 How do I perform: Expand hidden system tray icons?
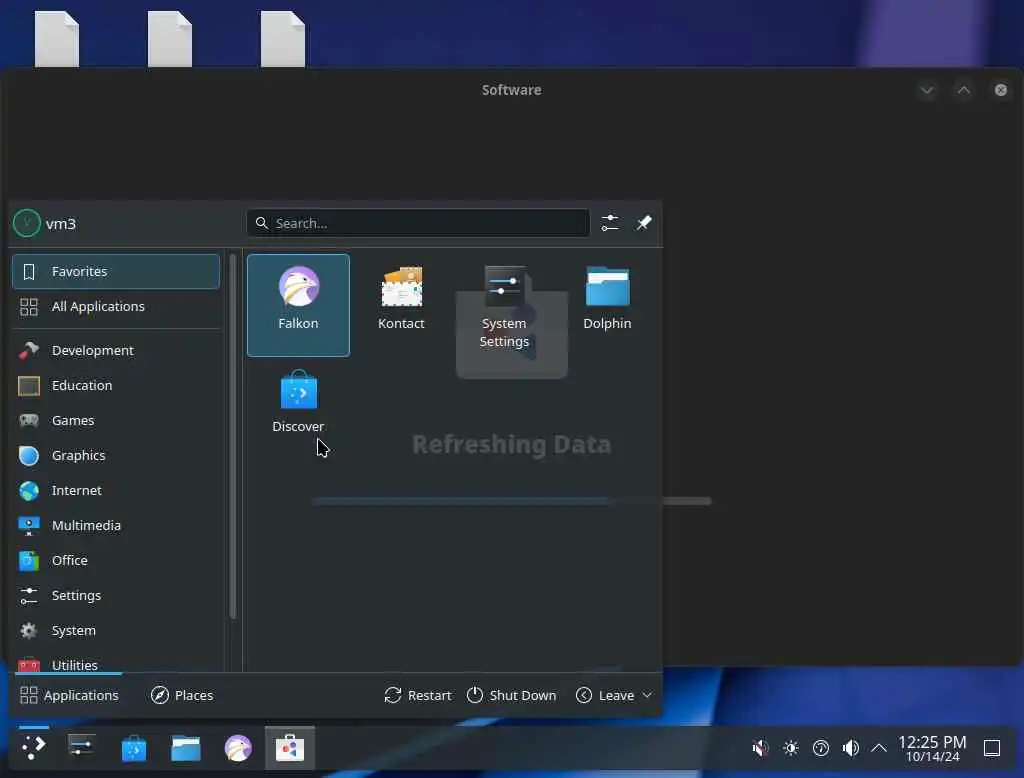point(879,748)
